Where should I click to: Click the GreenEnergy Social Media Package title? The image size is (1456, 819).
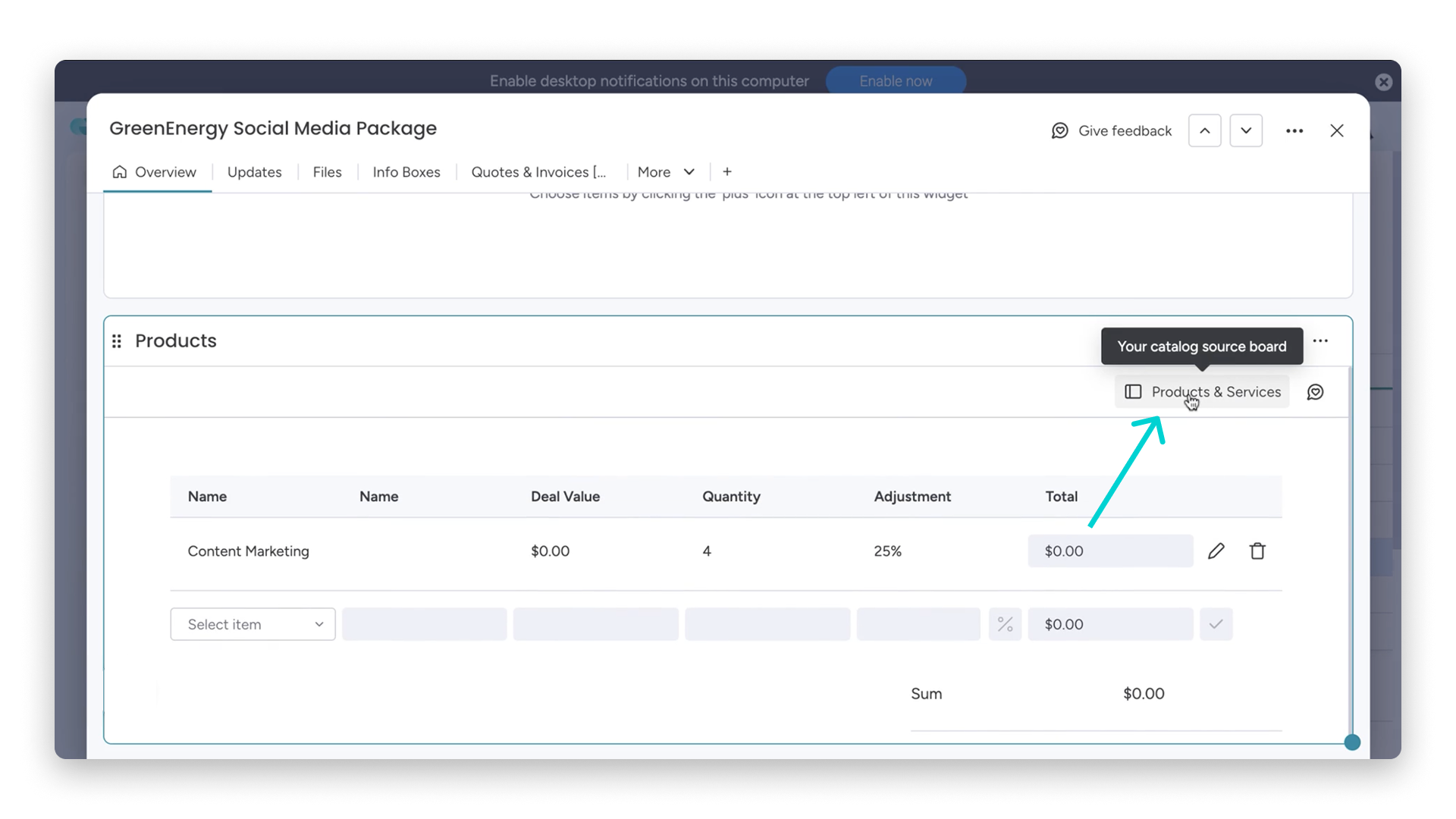click(x=273, y=128)
